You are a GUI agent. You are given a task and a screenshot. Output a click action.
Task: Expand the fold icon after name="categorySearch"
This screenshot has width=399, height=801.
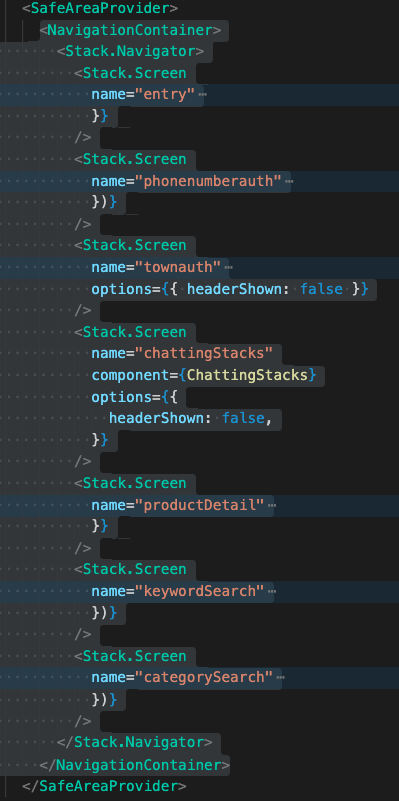coord(280,677)
